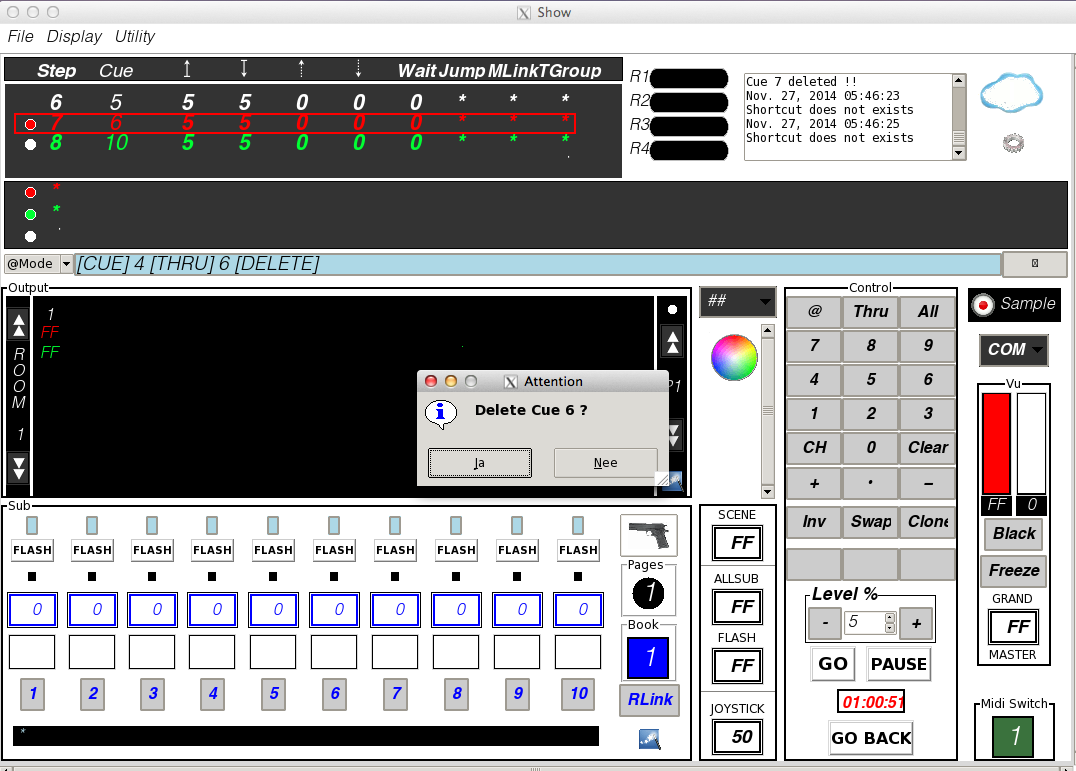Select the red radio button on step 7
Image resolution: width=1076 pixels, height=771 pixels.
pyautogui.click(x=30, y=124)
